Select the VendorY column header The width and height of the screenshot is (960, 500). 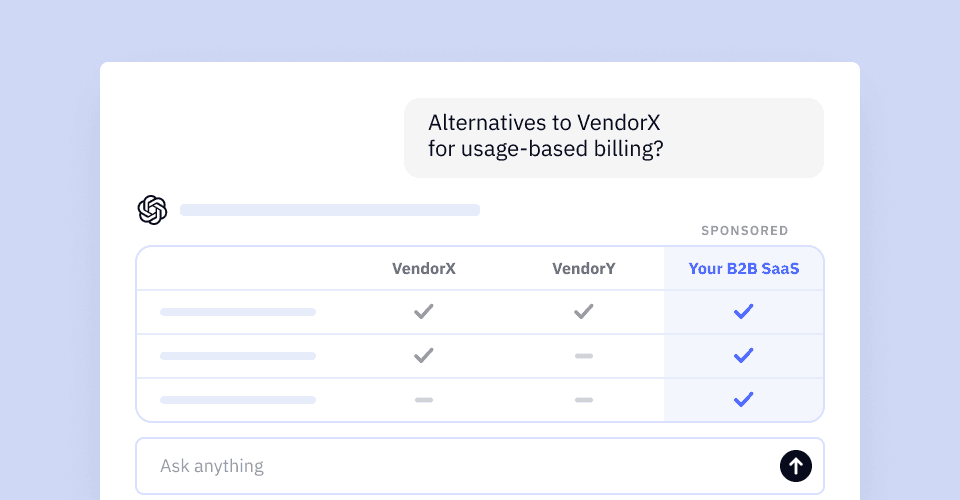point(583,269)
